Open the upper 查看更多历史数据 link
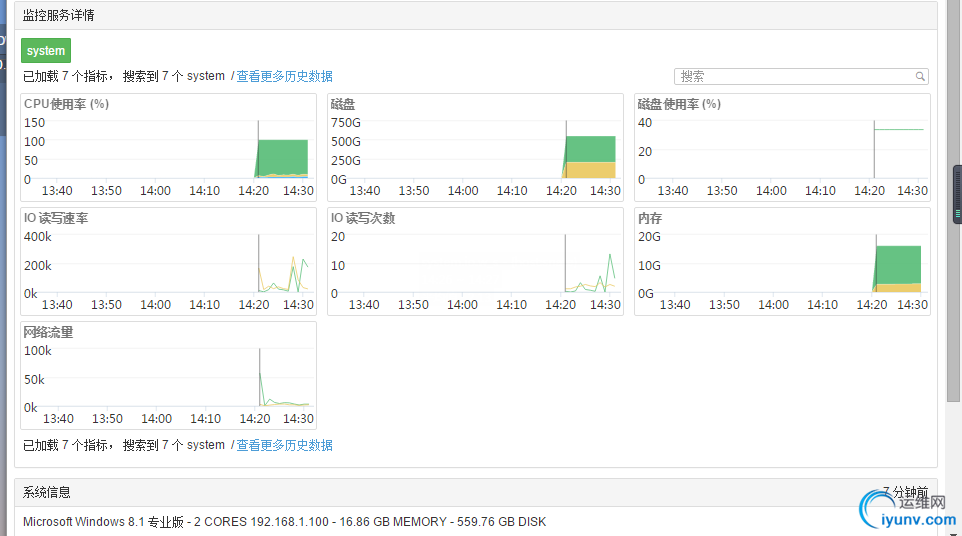Viewport: 962px width, 536px height. [285, 76]
